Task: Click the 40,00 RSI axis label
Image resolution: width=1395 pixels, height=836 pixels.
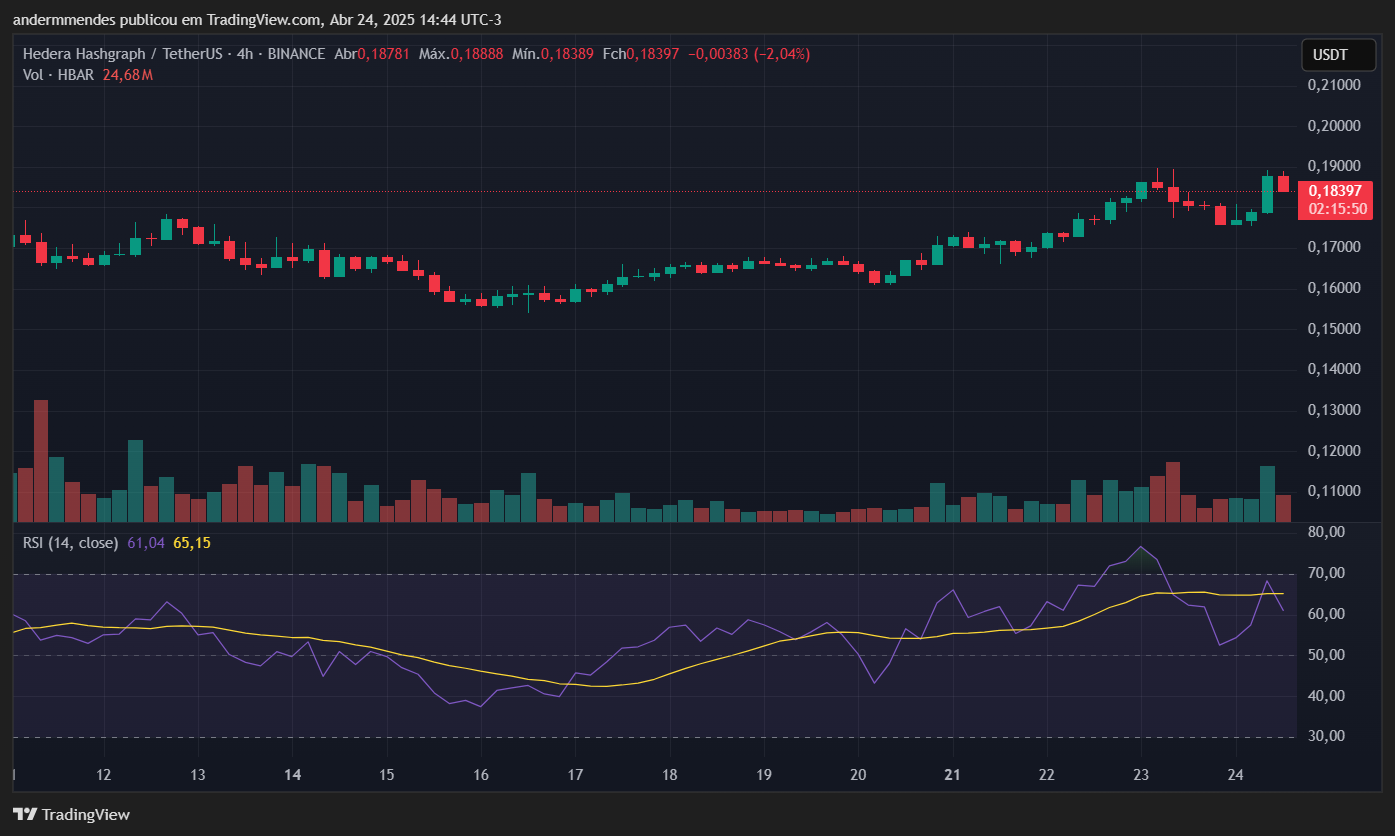Action: pos(1327,696)
